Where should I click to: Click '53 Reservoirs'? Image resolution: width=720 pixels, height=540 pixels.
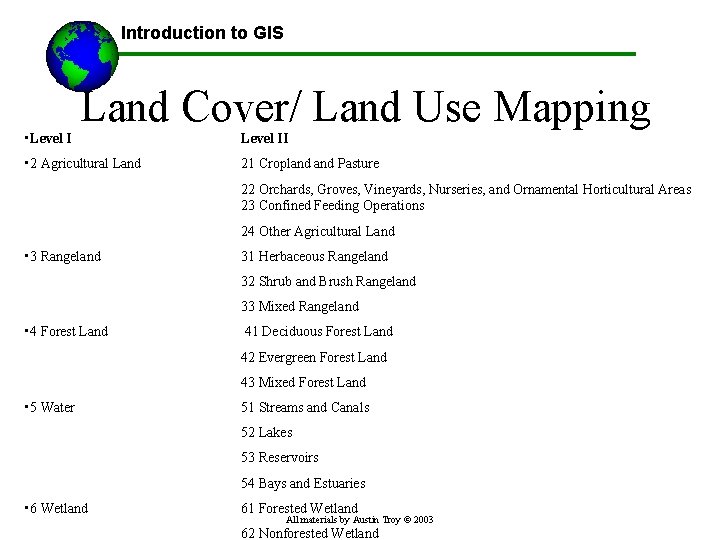(x=280, y=457)
